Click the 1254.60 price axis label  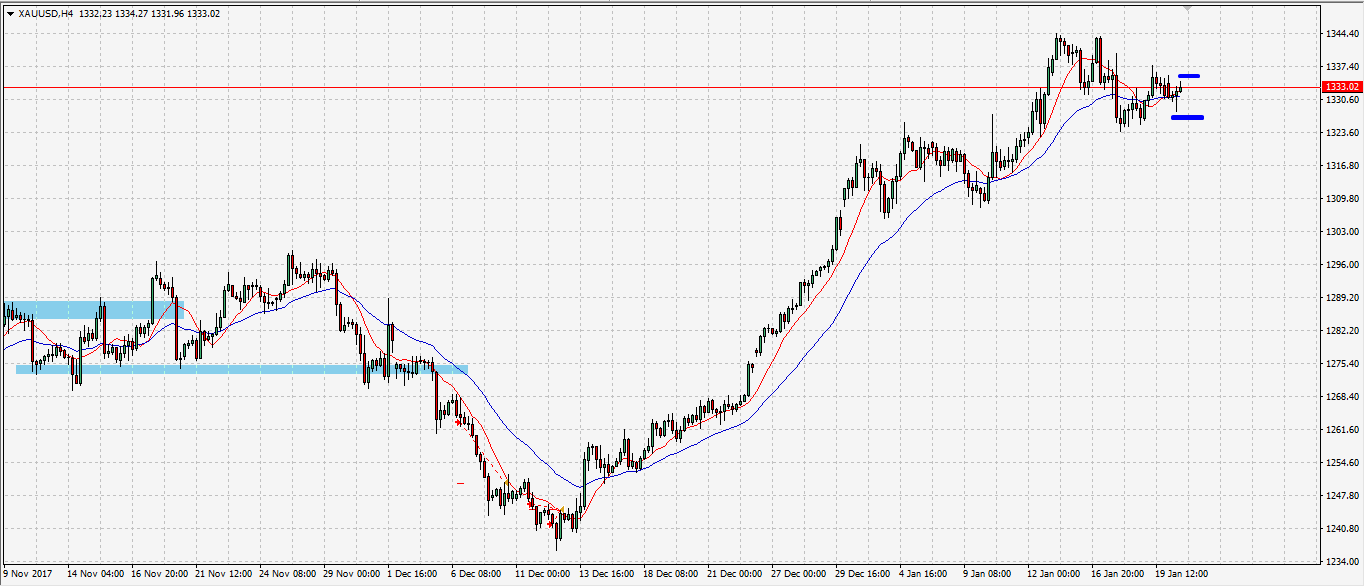click(1340, 463)
